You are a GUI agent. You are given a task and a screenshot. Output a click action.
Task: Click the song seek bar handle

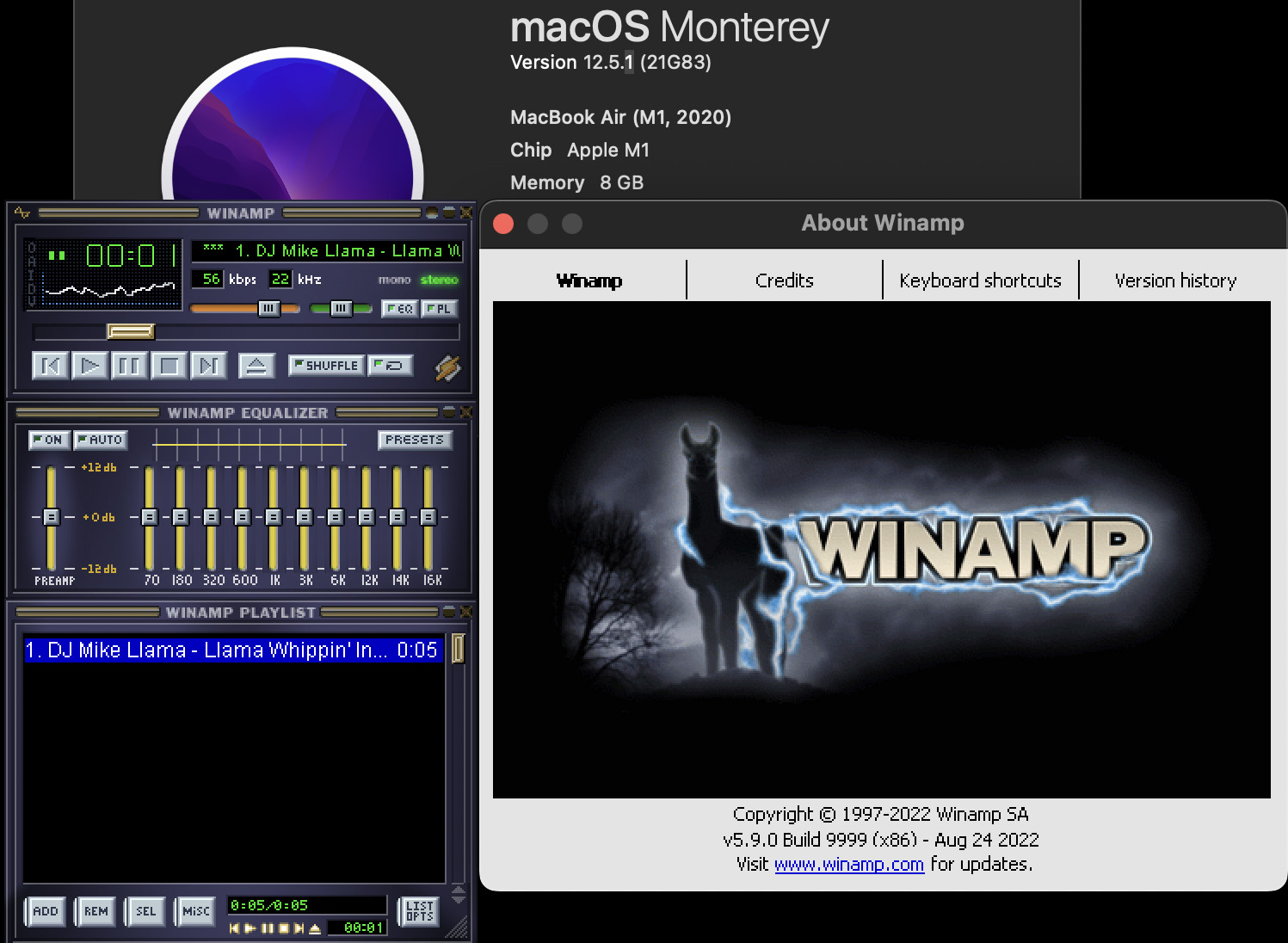131,331
